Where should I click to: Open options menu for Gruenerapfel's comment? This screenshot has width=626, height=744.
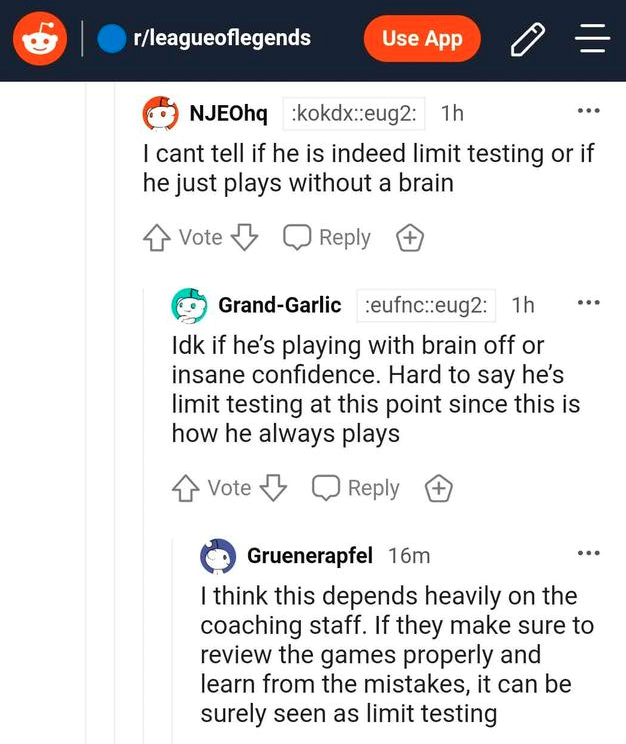pyautogui.click(x=588, y=552)
